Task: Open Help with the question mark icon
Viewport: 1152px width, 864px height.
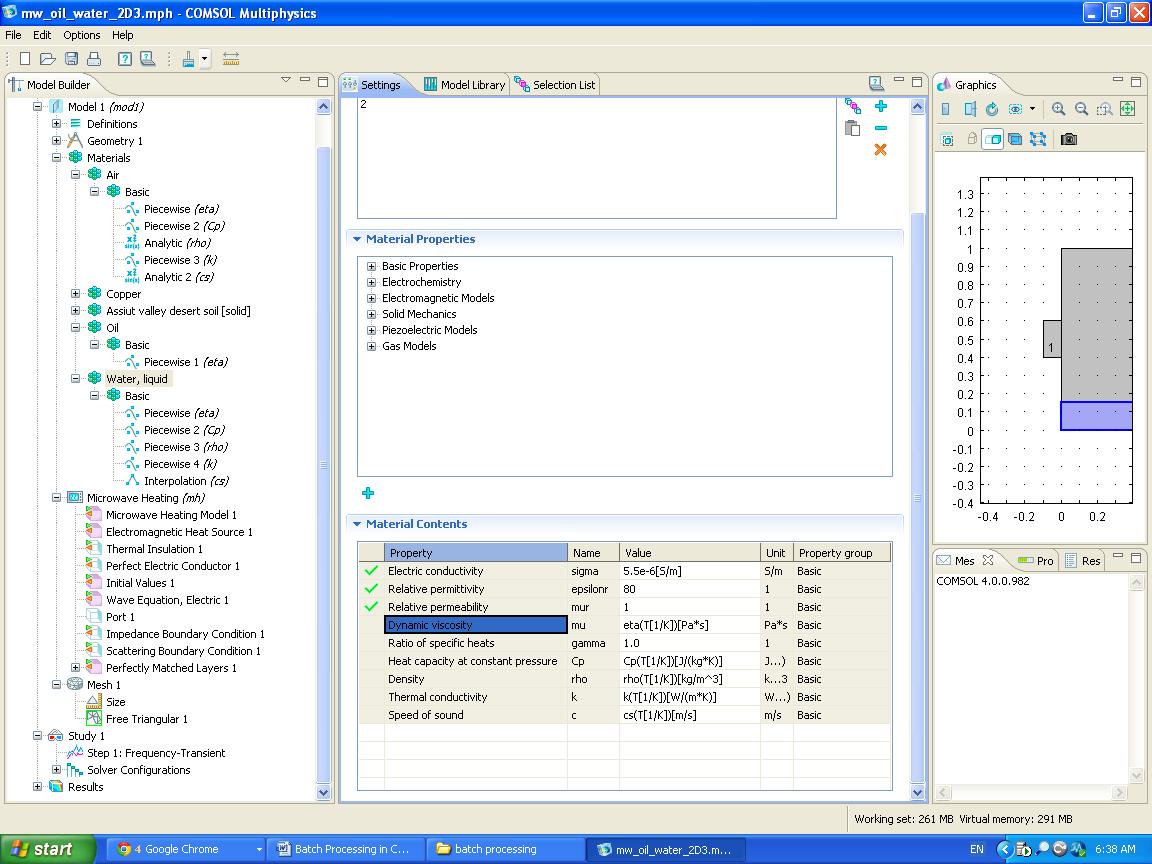Action: (x=125, y=59)
